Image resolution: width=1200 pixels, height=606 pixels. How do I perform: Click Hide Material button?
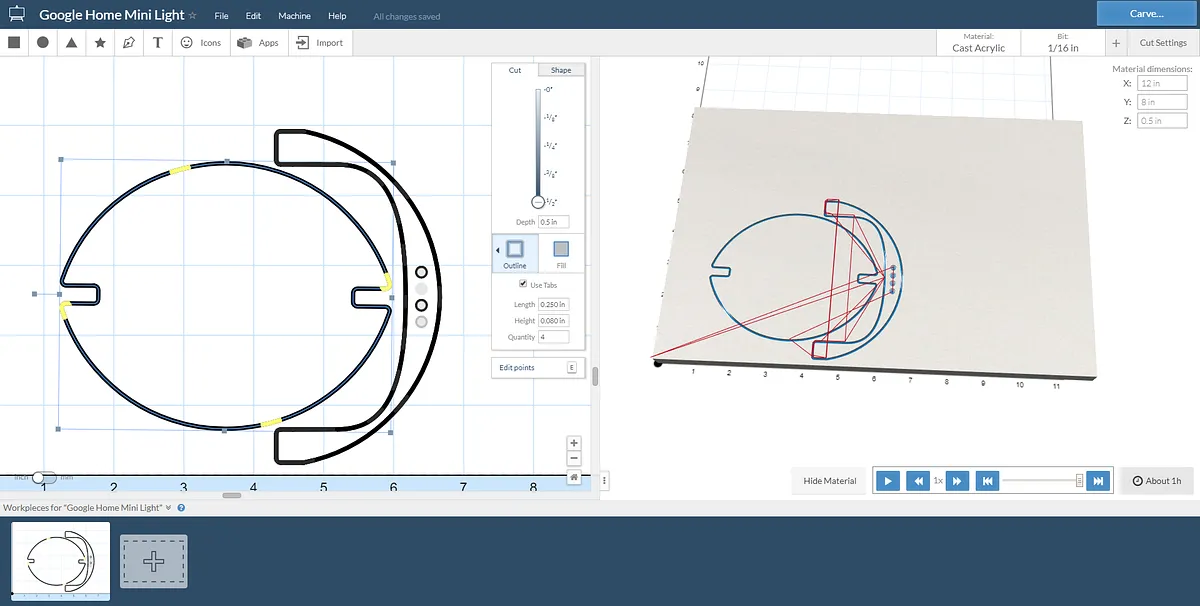click(830, 481)
